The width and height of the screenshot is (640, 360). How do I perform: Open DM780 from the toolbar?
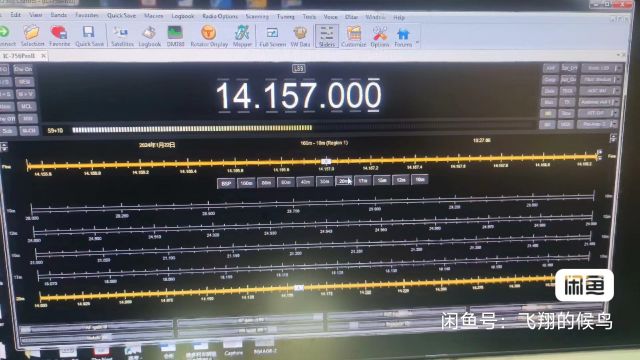pyautogui.click(x=176, y=36)
